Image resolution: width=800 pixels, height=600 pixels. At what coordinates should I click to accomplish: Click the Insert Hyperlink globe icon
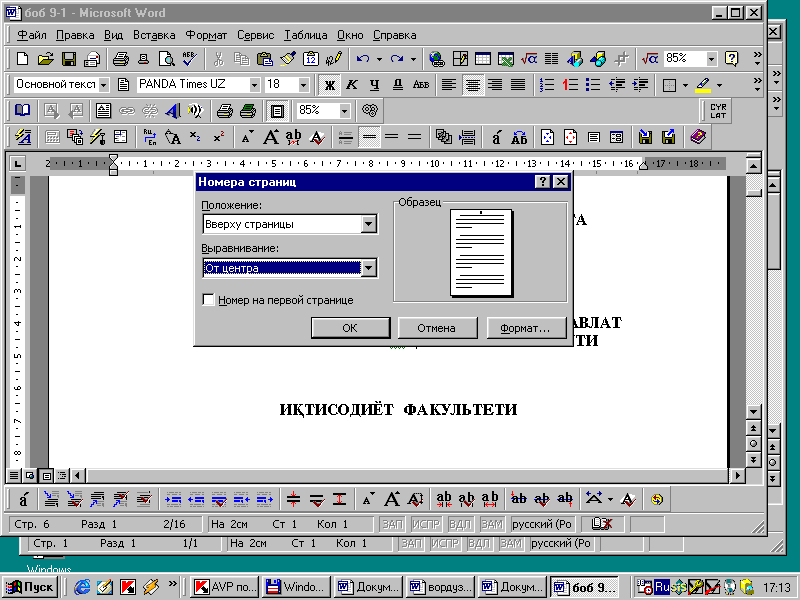tap(436, 59)
